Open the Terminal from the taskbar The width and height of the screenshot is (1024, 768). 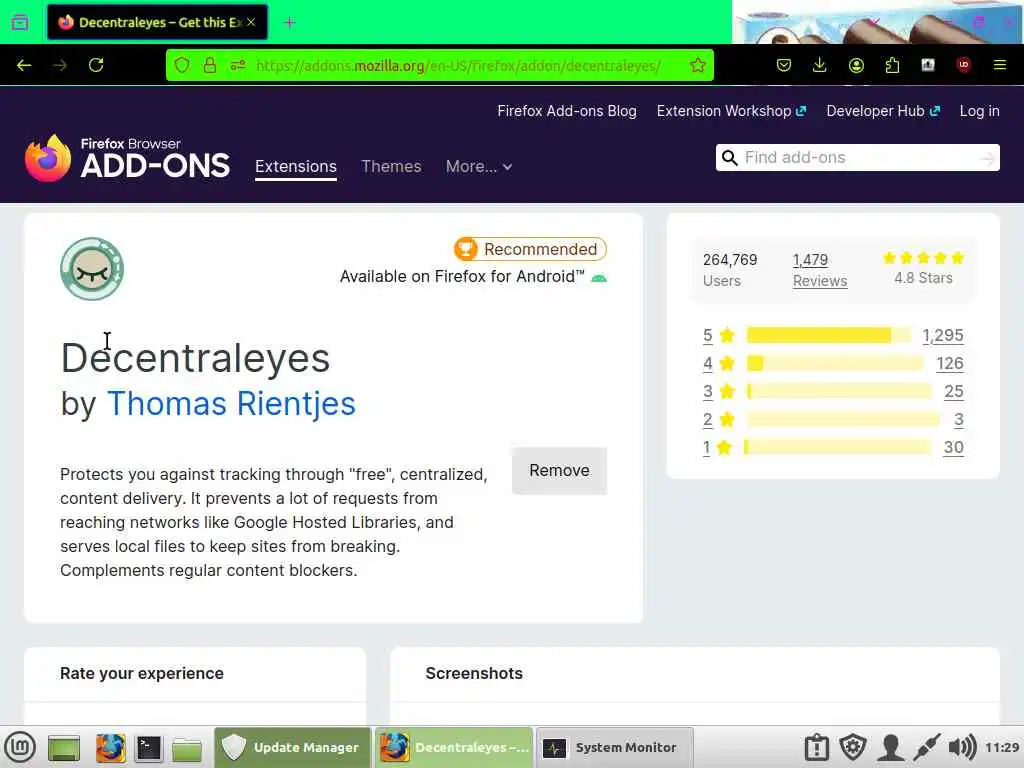pyautogui.click(x=148, y=748)
